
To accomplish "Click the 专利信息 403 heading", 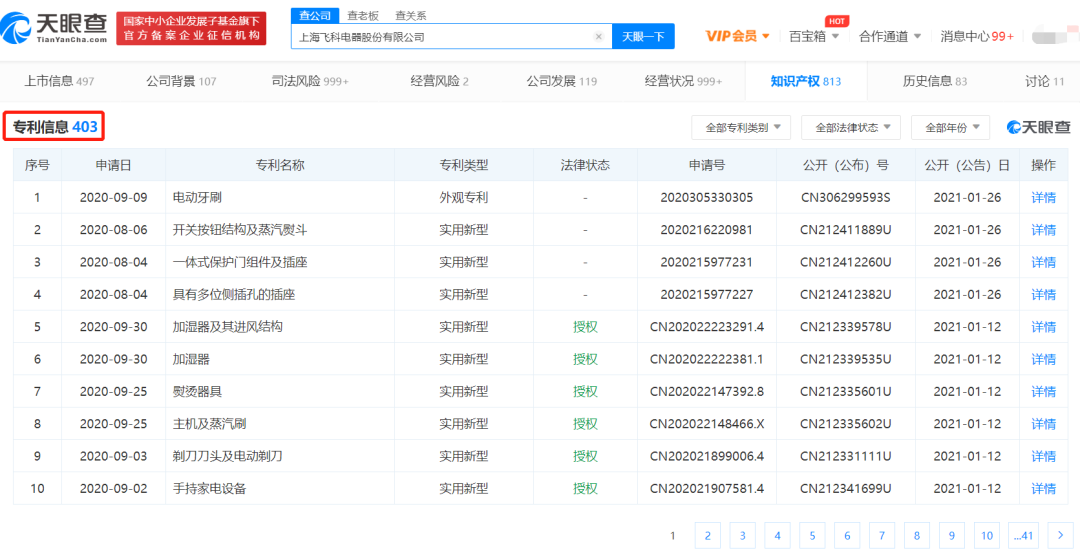I will click(x=55, y=127).
